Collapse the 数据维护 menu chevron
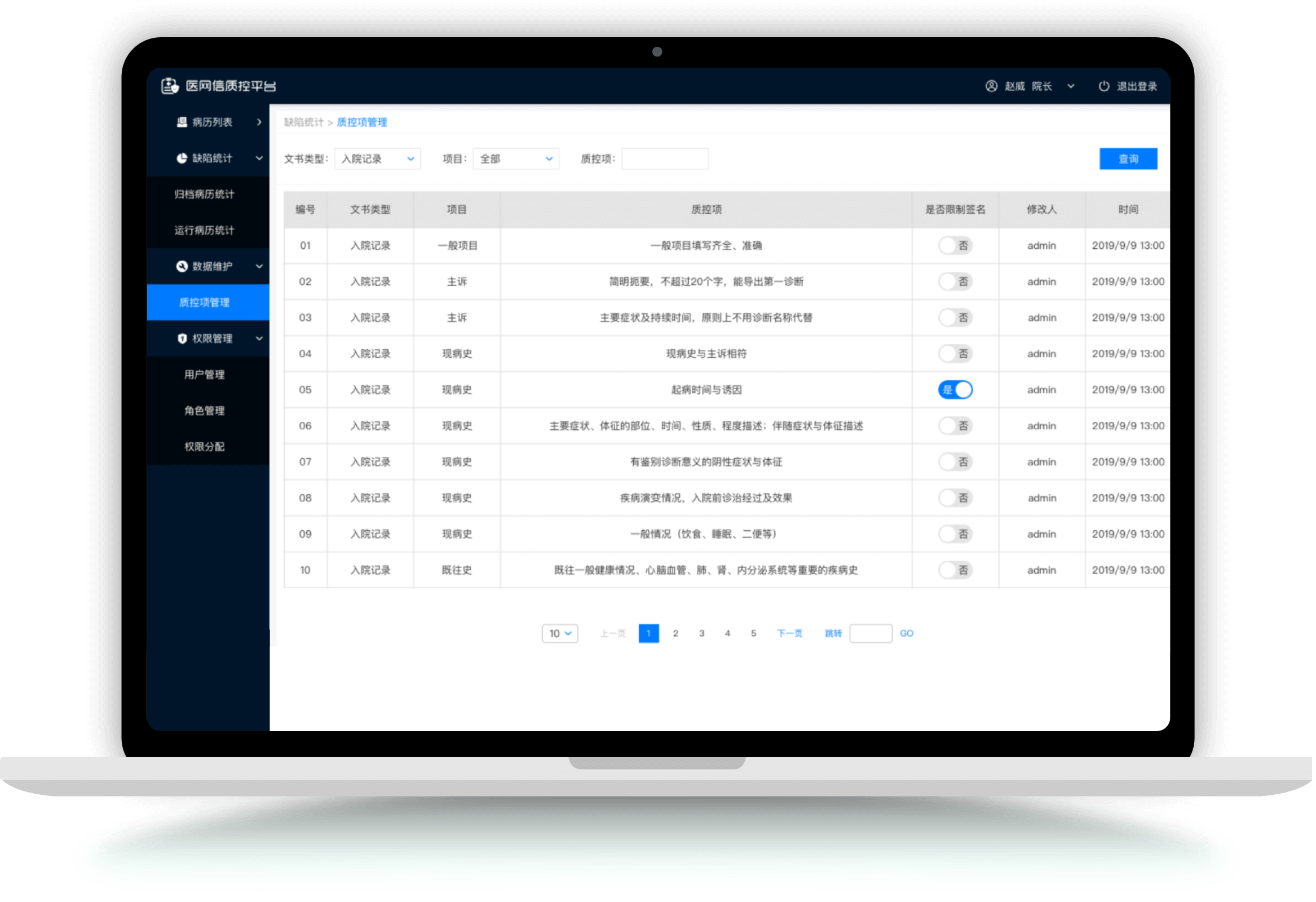 260,267
